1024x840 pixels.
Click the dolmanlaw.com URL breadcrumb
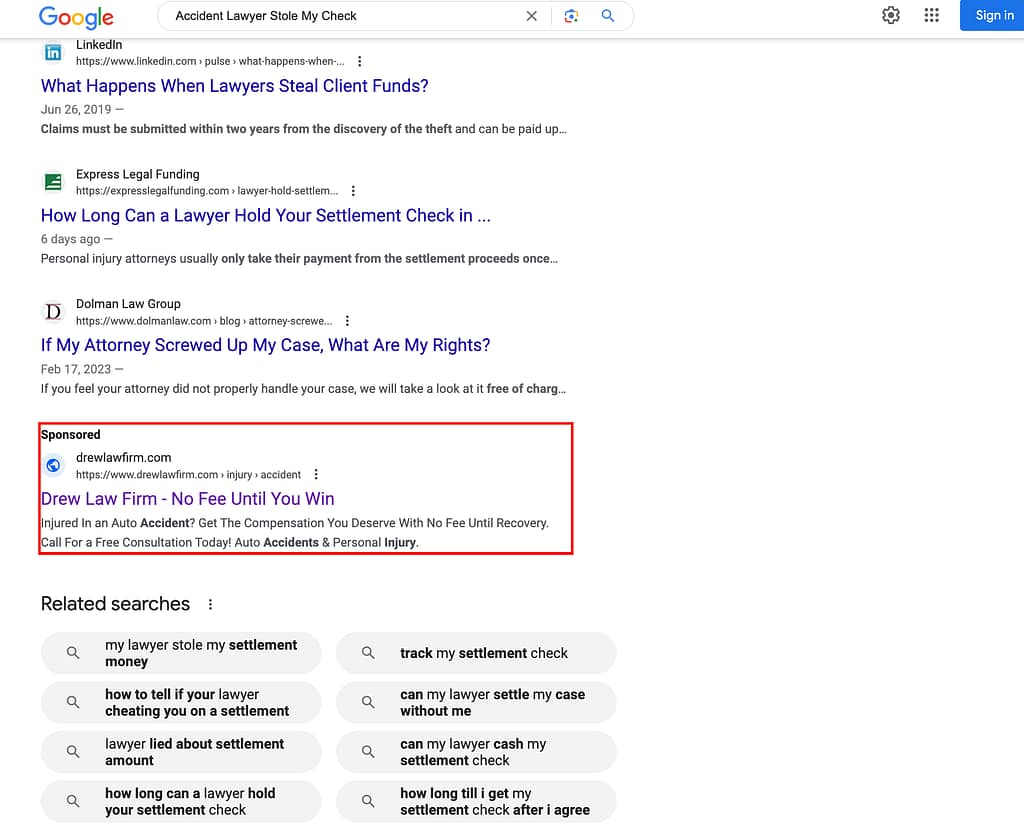click(x=204, y=321)
